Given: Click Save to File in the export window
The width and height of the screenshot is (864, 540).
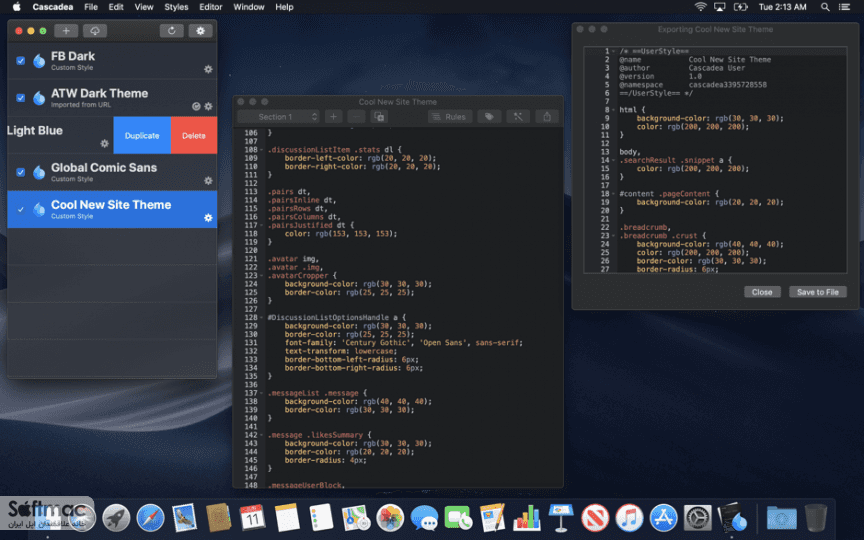Looking at the screenshot, I should click(818, 292).
